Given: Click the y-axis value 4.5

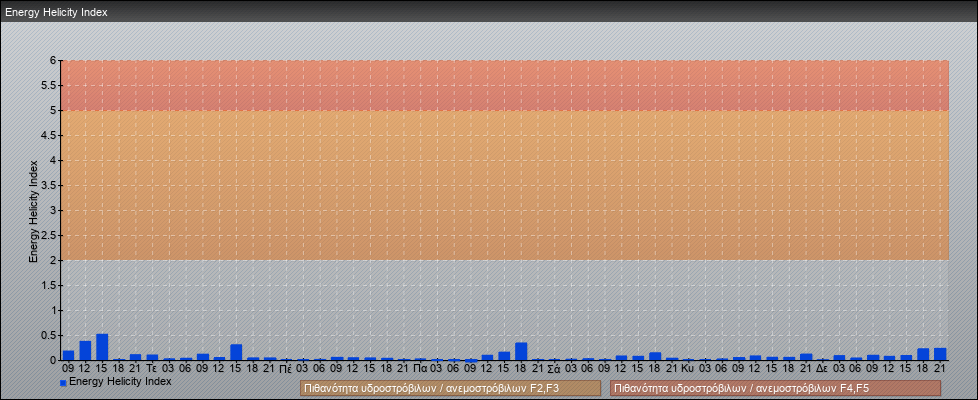Looking at the screenshot, I should (50, 135).
